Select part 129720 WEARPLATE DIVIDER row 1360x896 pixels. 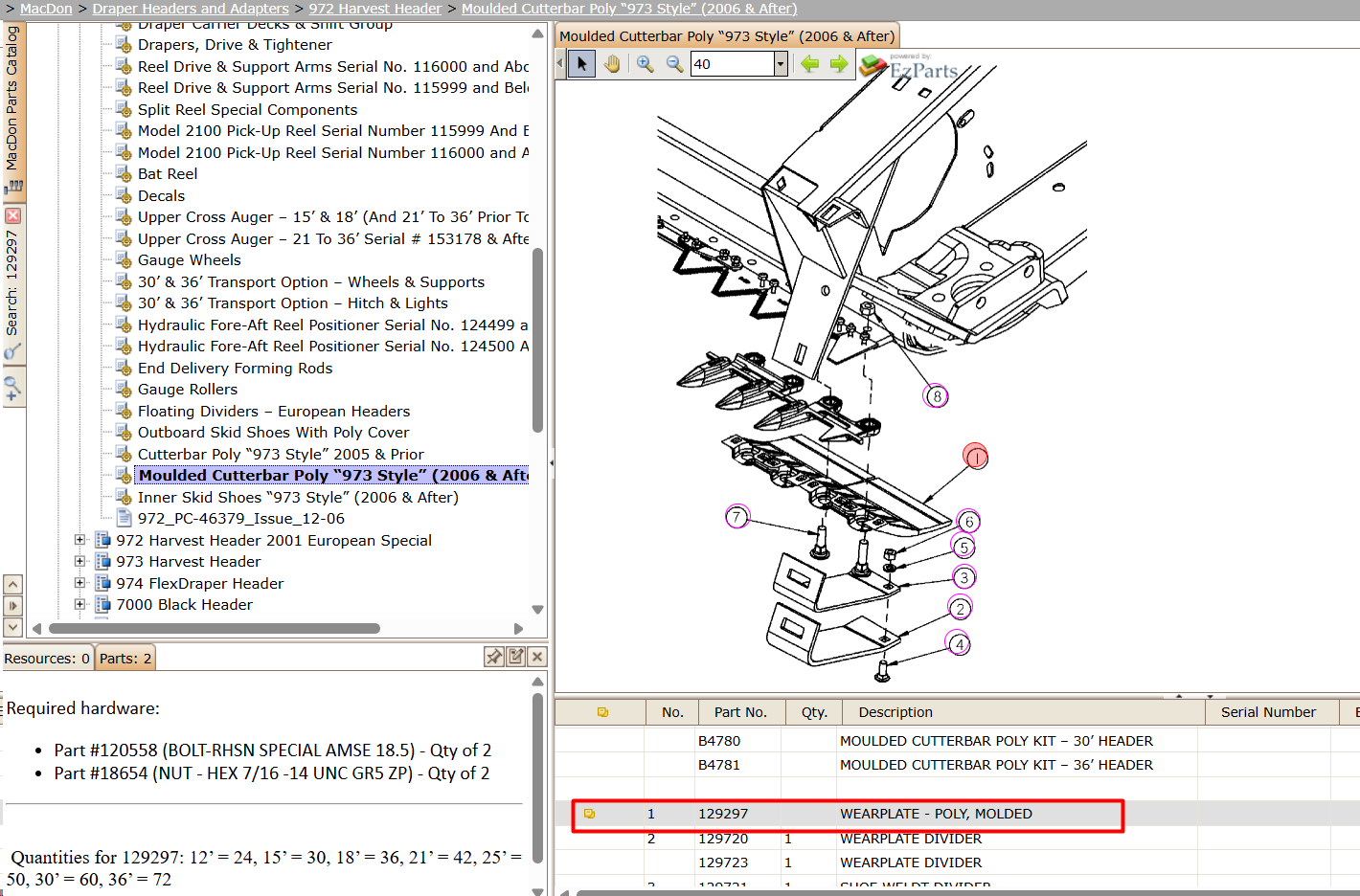[958, 839]
